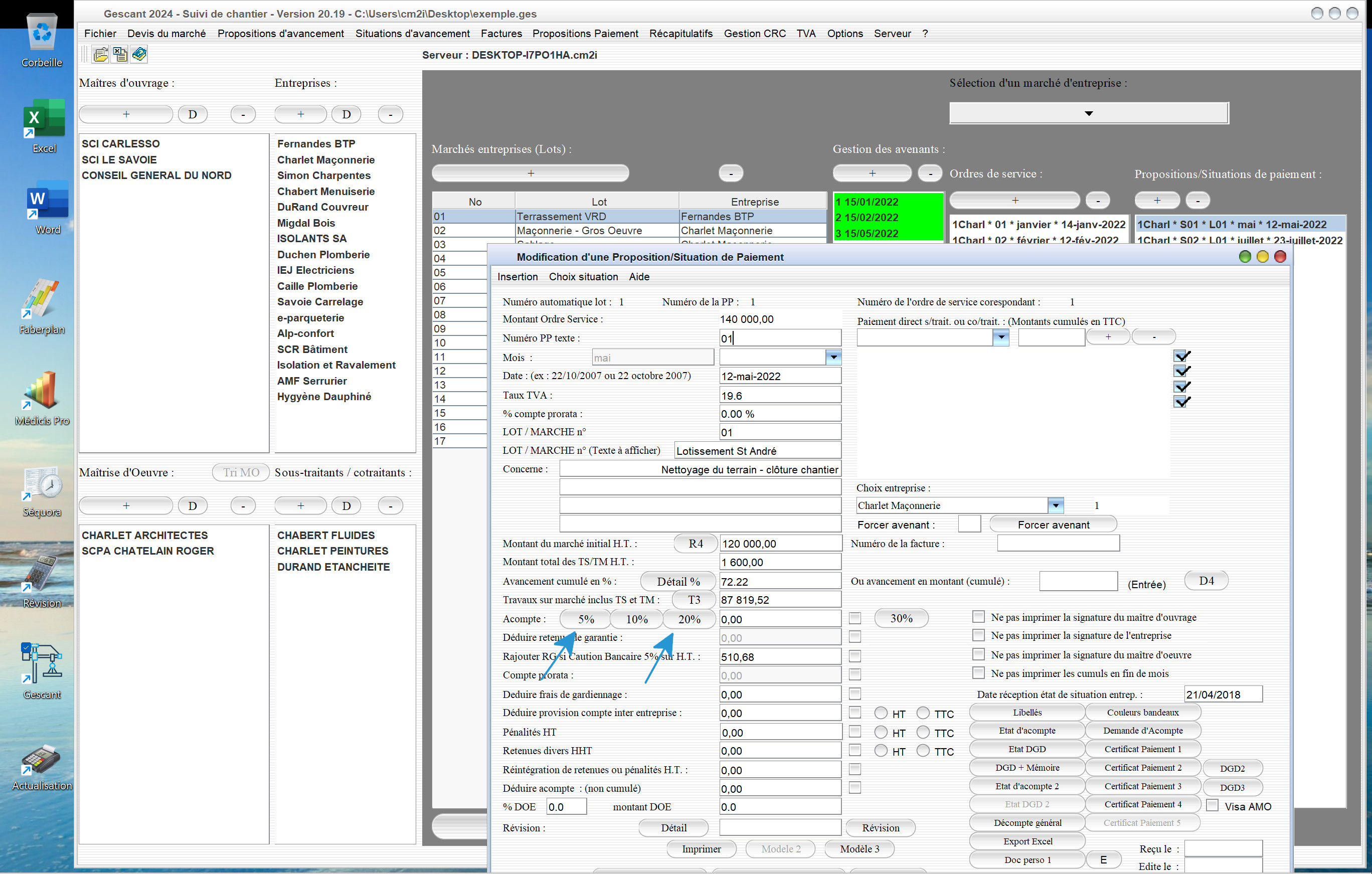1372x874 pixels.
Task: Click the second checkmark icon in sub-contractor panel
Action: point(1182,371)
